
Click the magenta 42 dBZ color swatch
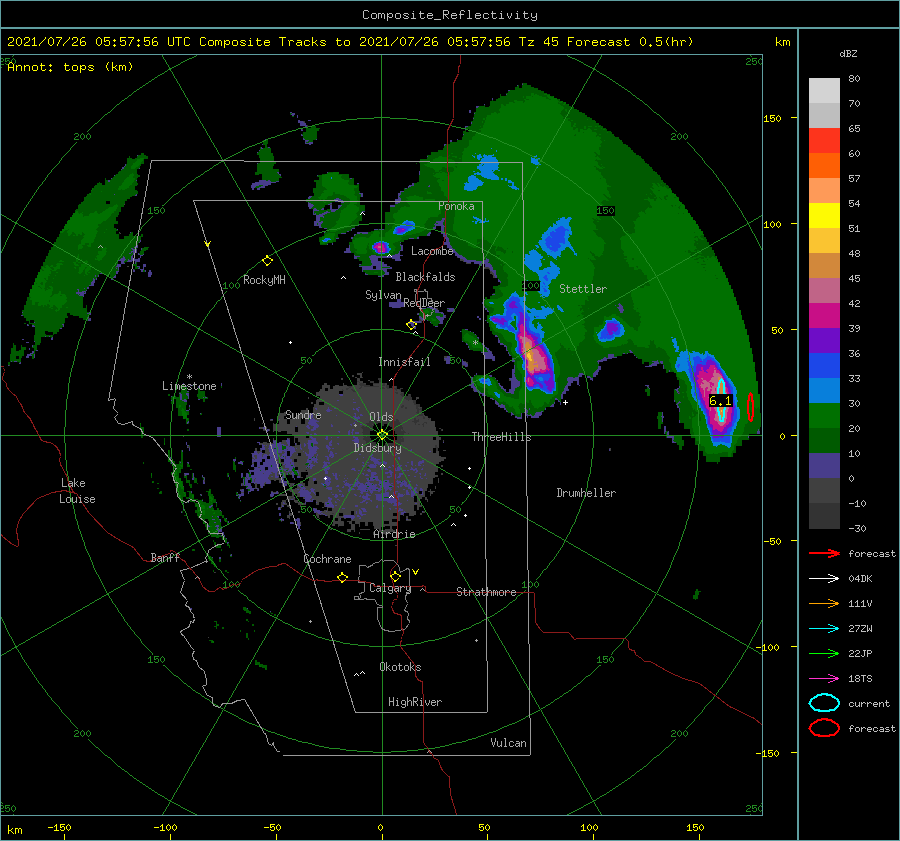[x=824, y=315]
